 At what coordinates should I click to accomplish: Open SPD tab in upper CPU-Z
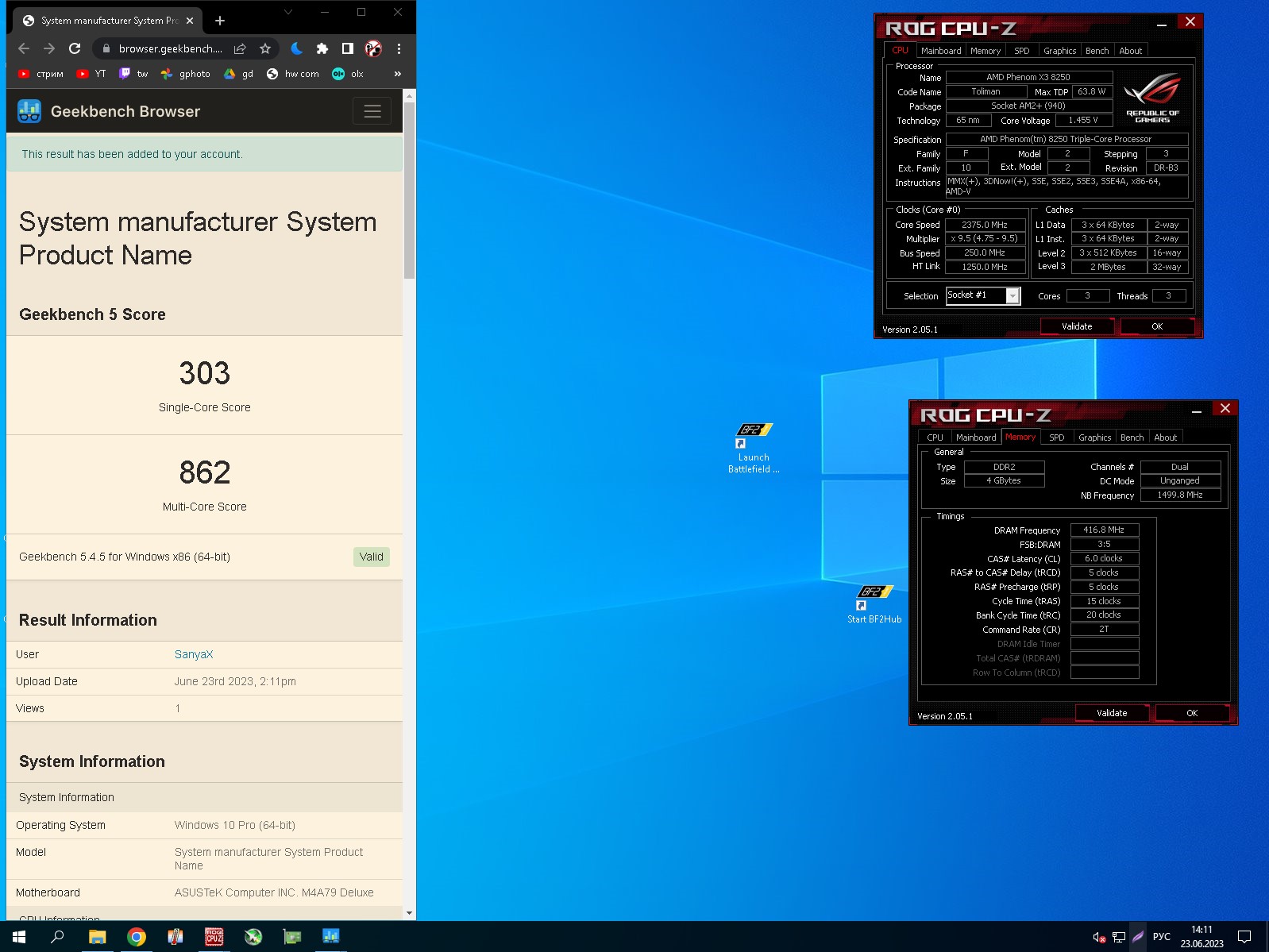[1022, 51]
